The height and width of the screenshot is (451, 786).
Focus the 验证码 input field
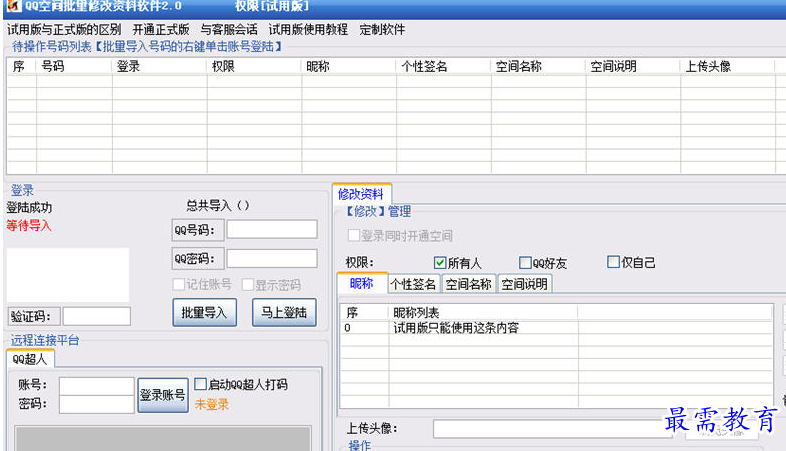(97, 316)
